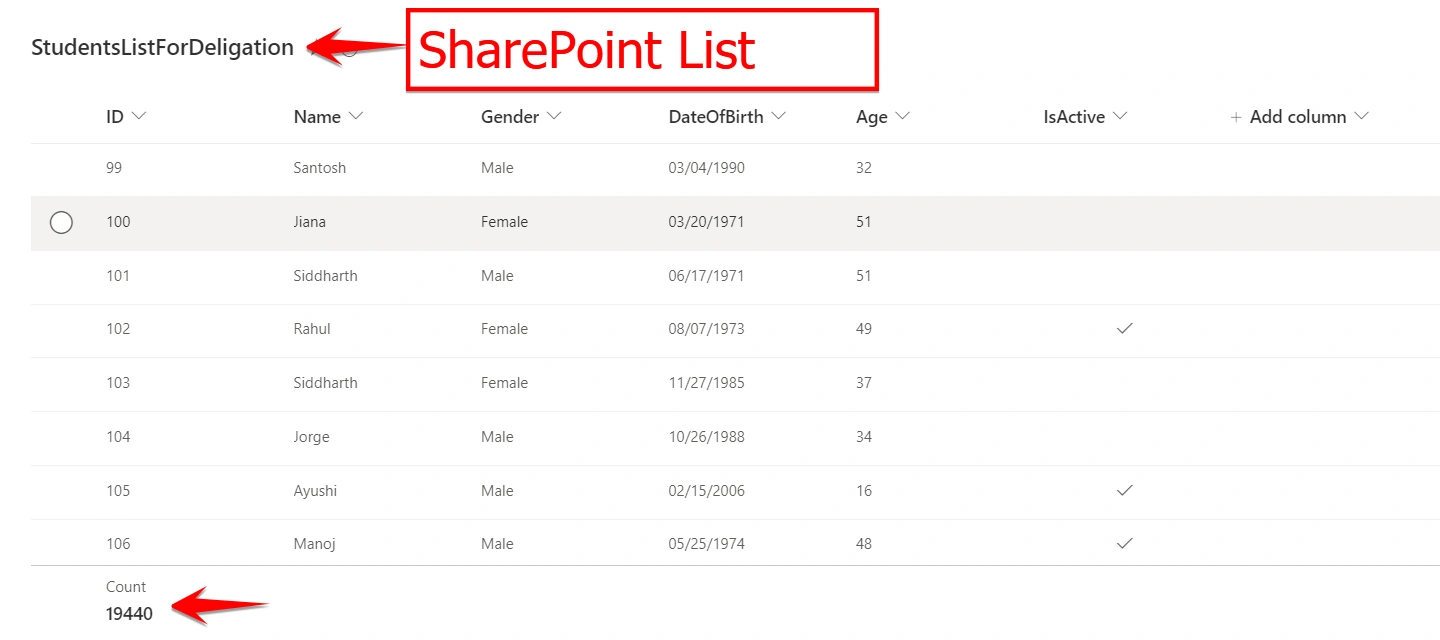The width and height of the screenshot is (1440, 640).
Task: Click Siddharth in row 103
Action: 325,383
